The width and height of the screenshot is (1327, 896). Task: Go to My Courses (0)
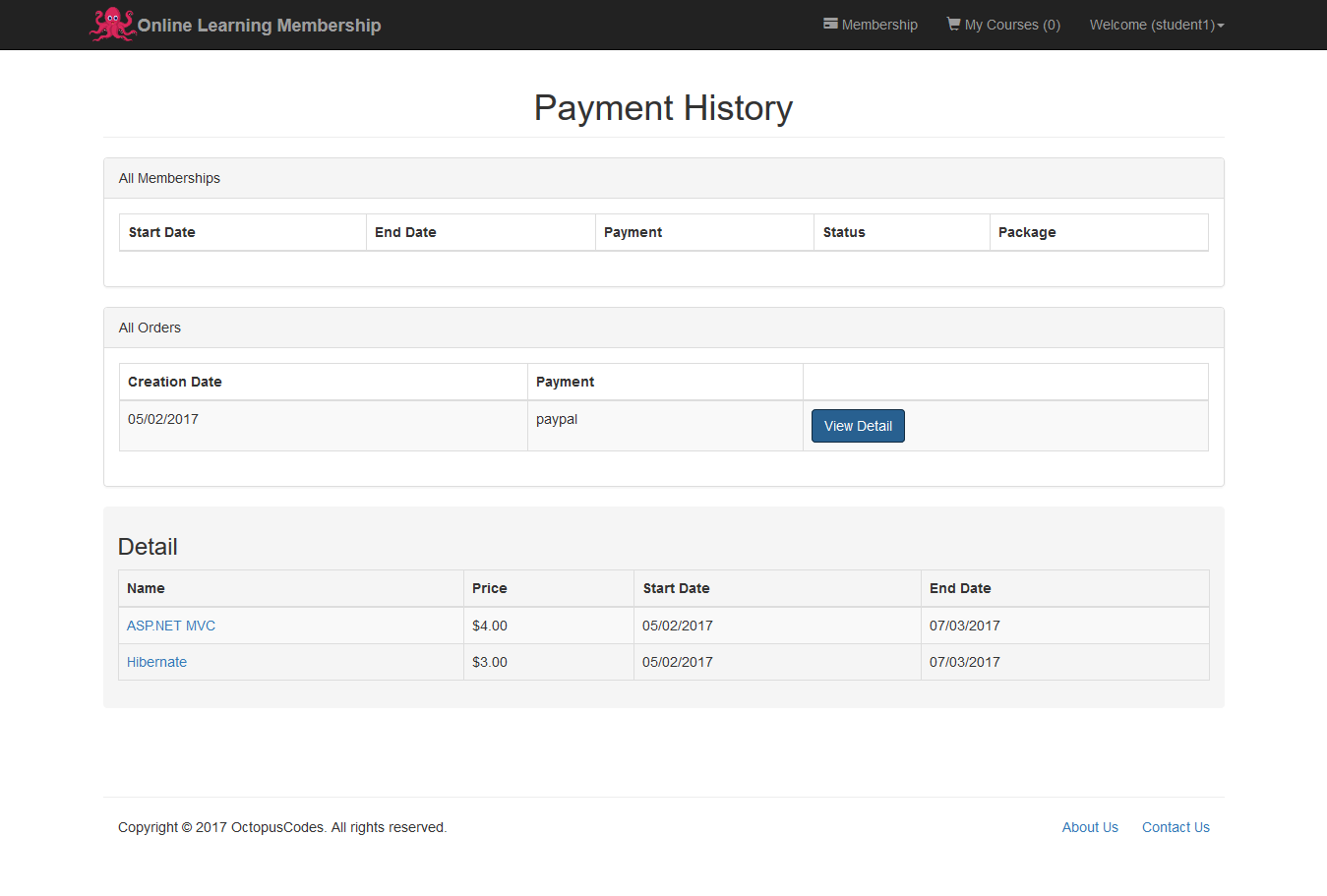tap(1011, 25)
